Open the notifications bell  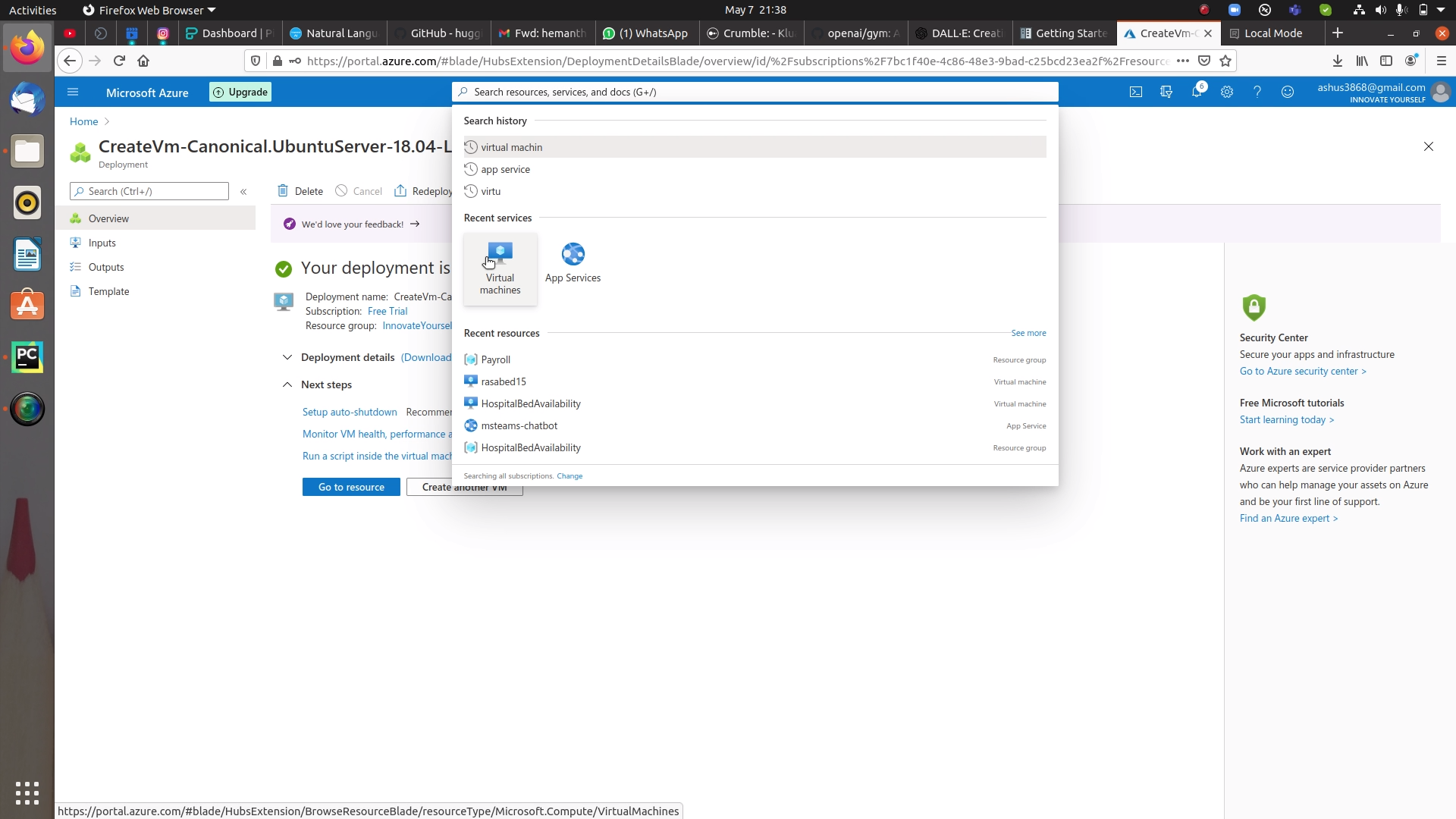[x=1197, y=92]
